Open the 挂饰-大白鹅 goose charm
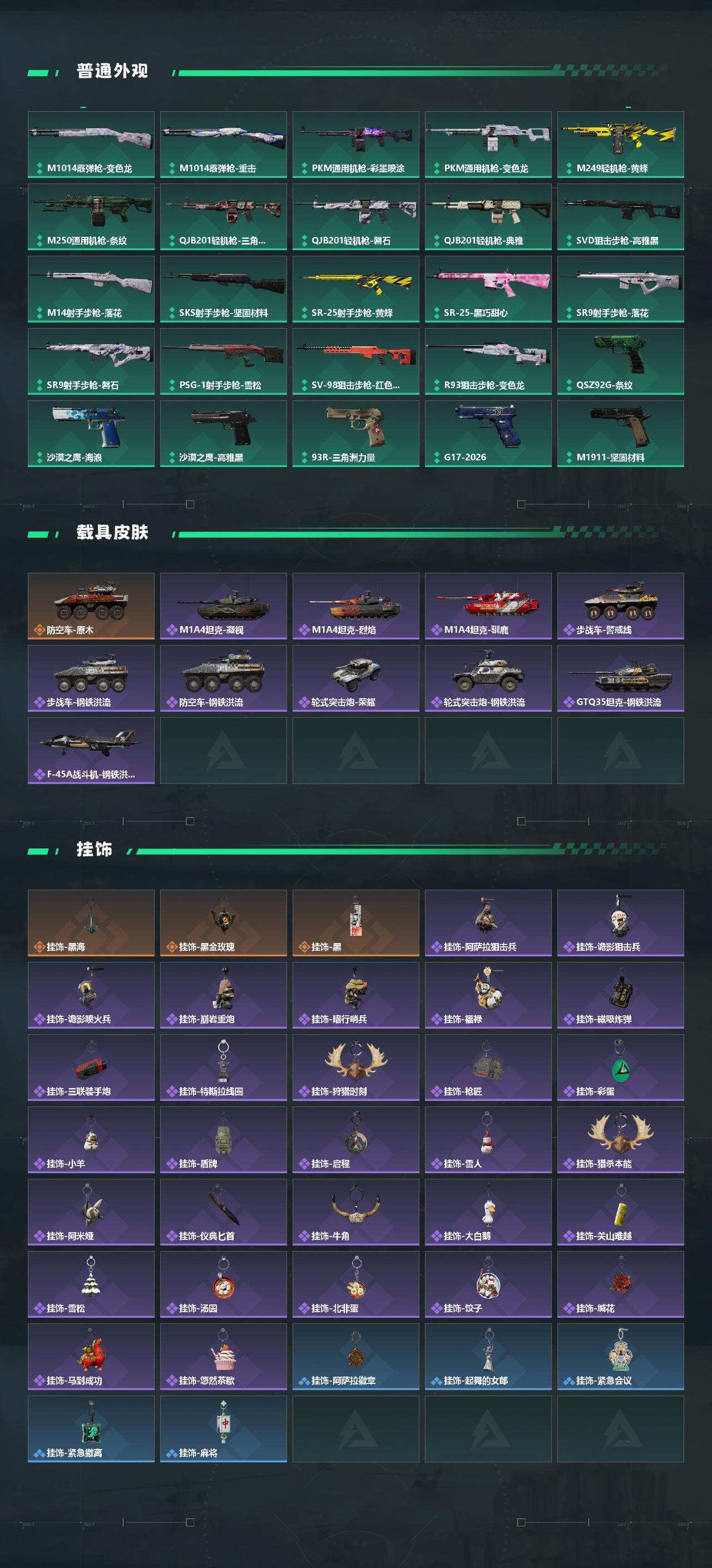Image resolution: width=712 pixels, height=1568 pixels. click(488, 1212)
